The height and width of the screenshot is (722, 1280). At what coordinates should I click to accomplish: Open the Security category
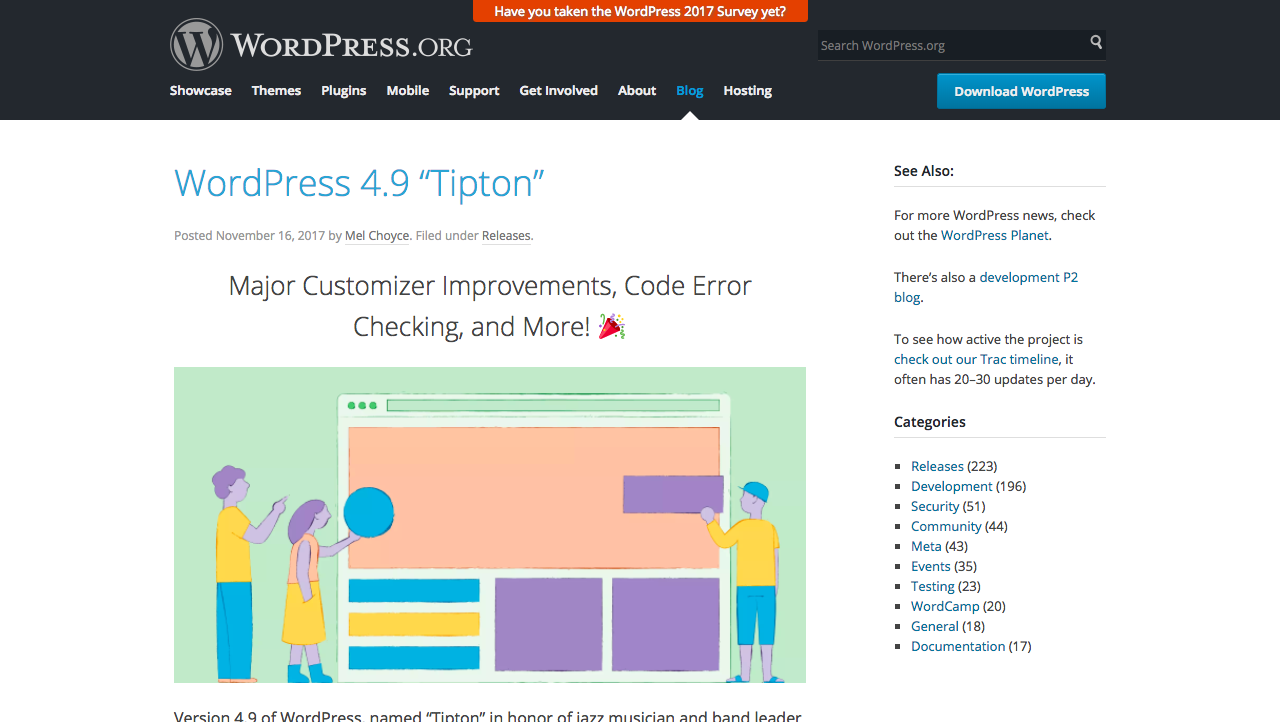pyautogui.click(x=935, y=507)
